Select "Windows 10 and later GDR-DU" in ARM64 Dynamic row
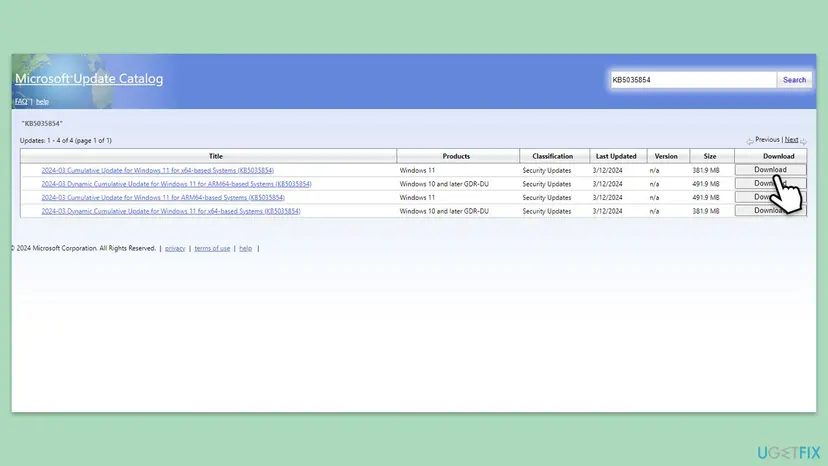This screenshot has width=828, height=466. pos(444,184)
